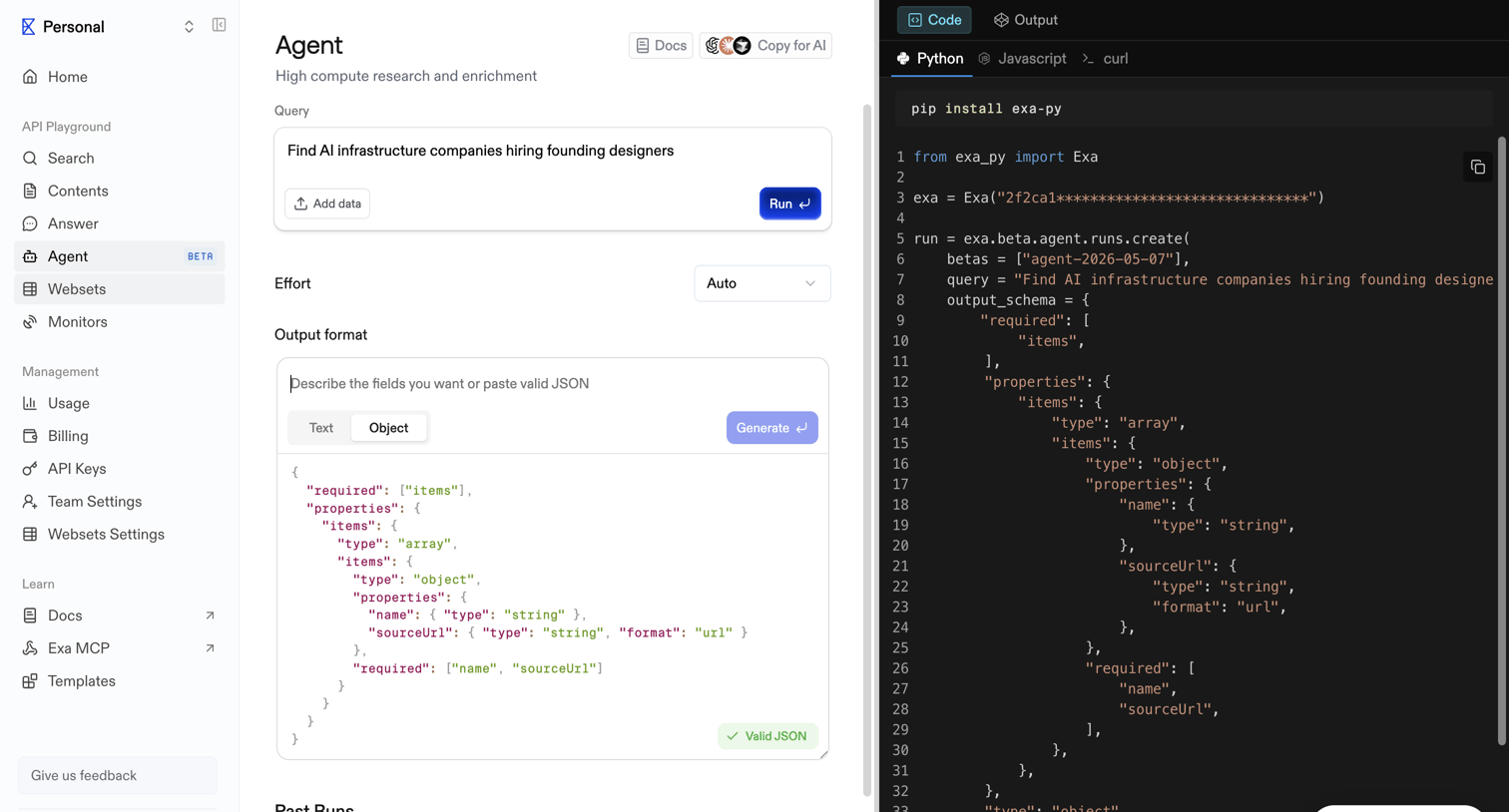The height and width of the screenshot is (812, 1509).
Task: Click the Copy for AI button
Action: tap(765, 46)
